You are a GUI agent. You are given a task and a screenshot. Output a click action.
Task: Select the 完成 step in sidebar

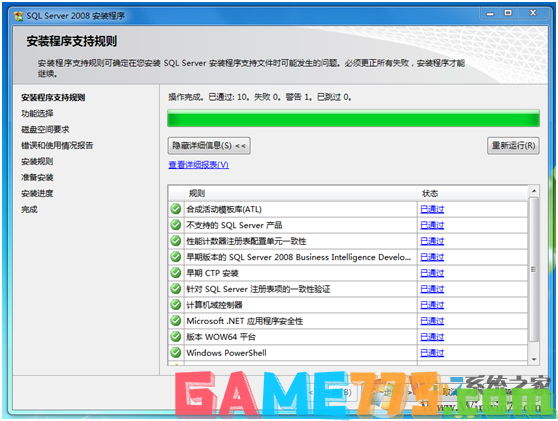click(x=29, y=210)
